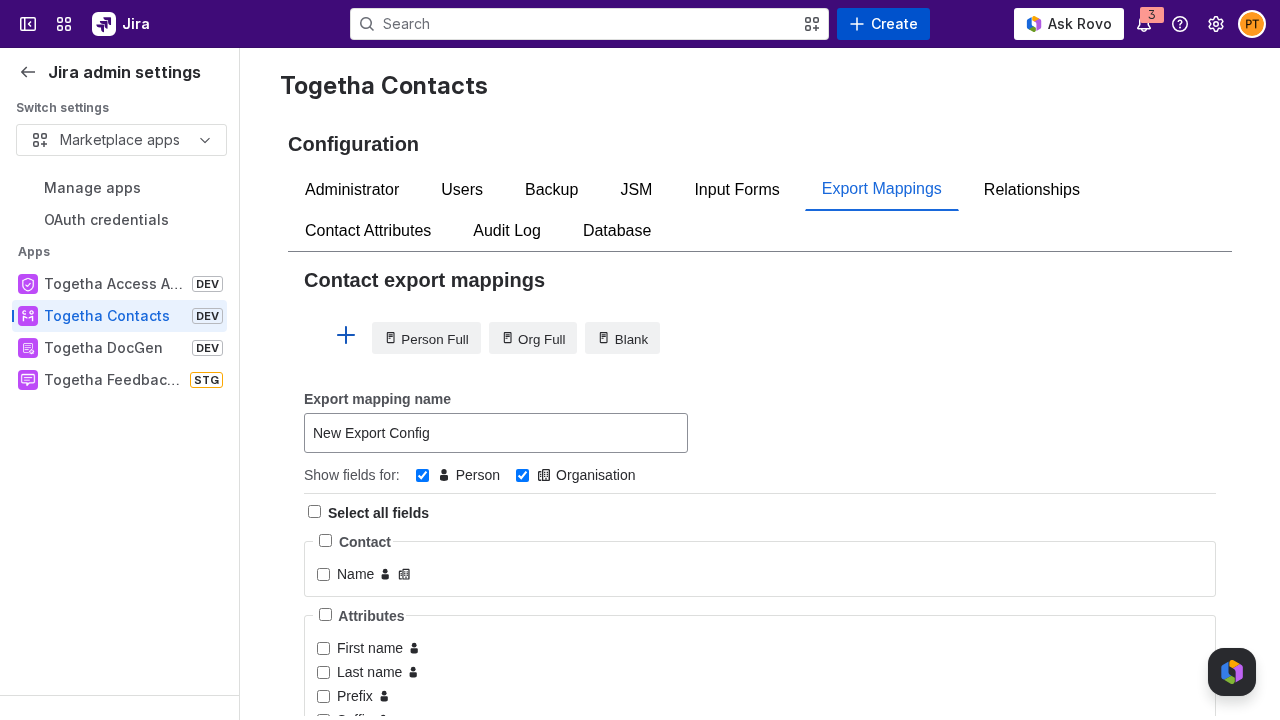The image size is (1280, 720).
Task: Check the Select all fields checkbox
Action: (314, 512)
